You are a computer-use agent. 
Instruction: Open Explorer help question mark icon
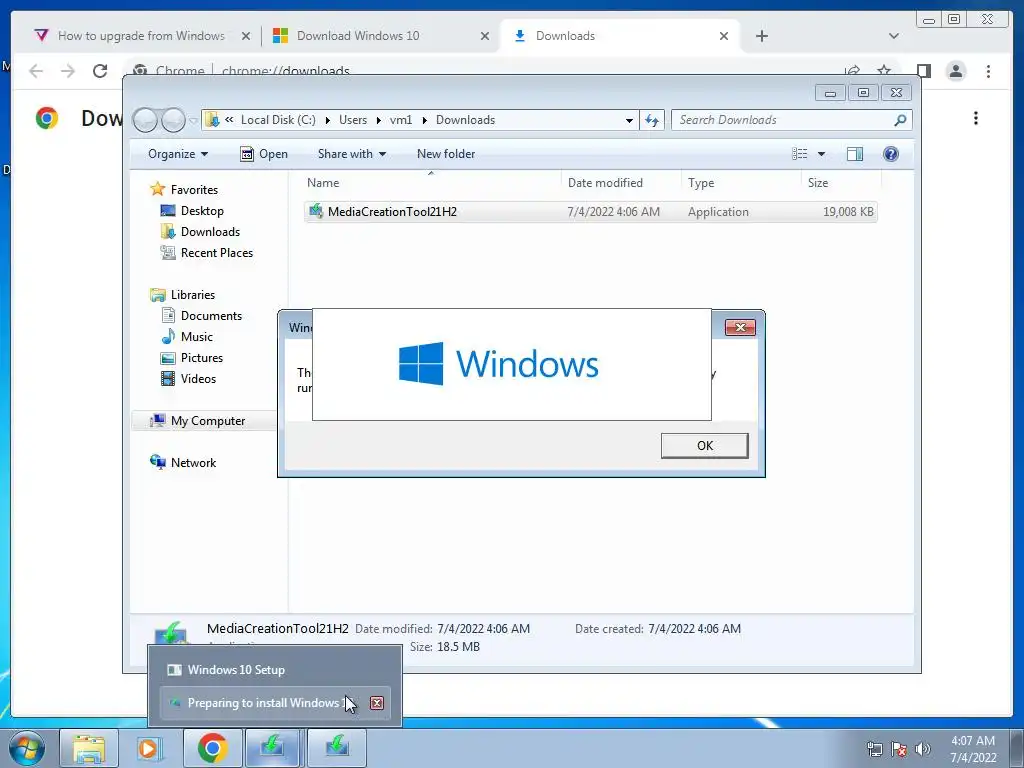pos(890,154)
